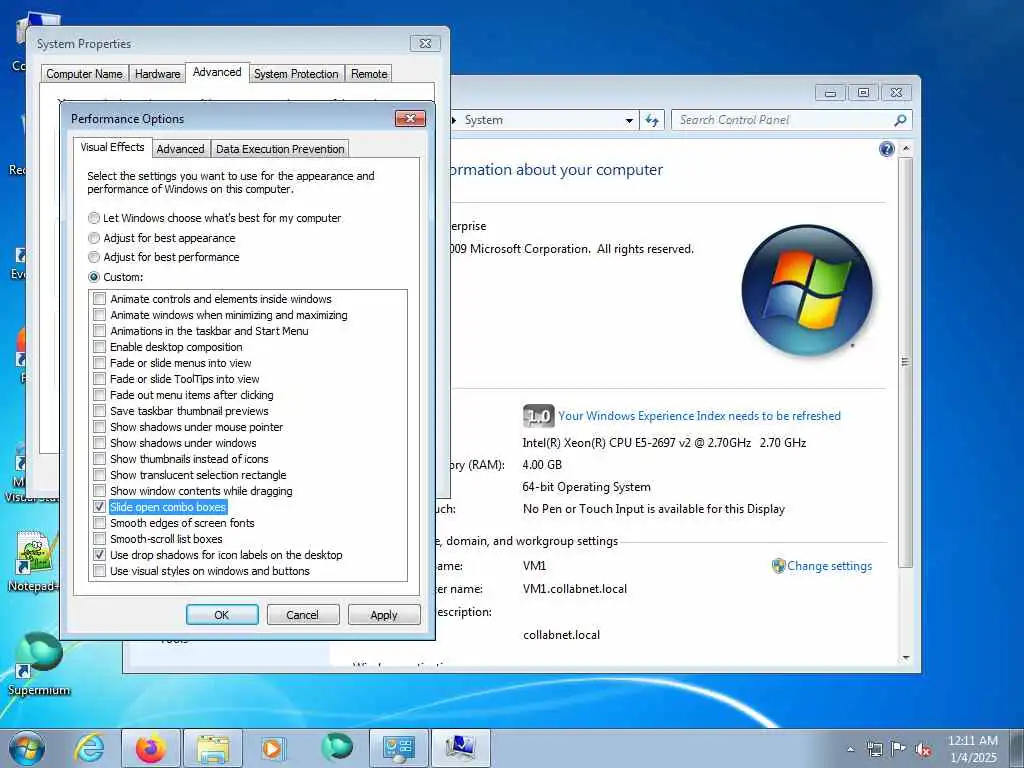Enable Animations in the taskbar and Start Menu
The width and height of the screenshot is (1024, 768).
point(99,331)
